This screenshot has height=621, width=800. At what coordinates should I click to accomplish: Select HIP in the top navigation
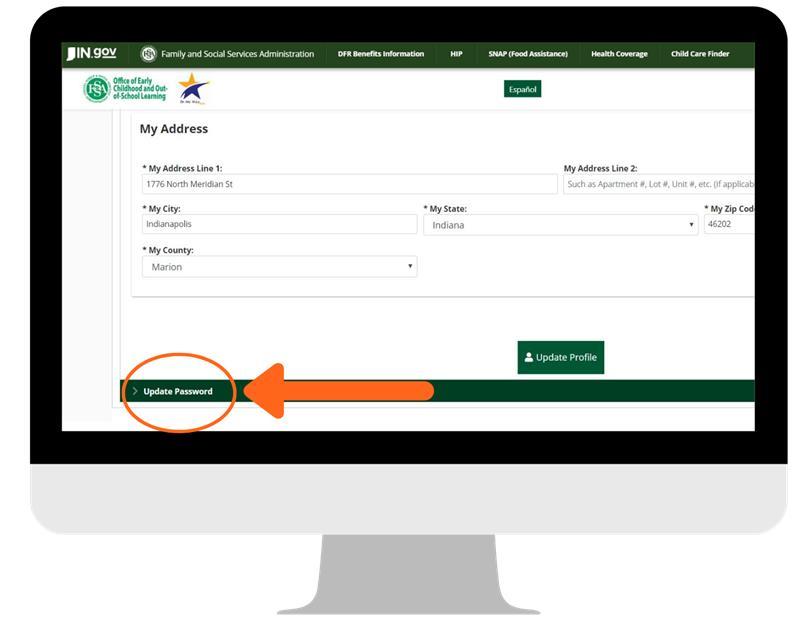point(456,54)
